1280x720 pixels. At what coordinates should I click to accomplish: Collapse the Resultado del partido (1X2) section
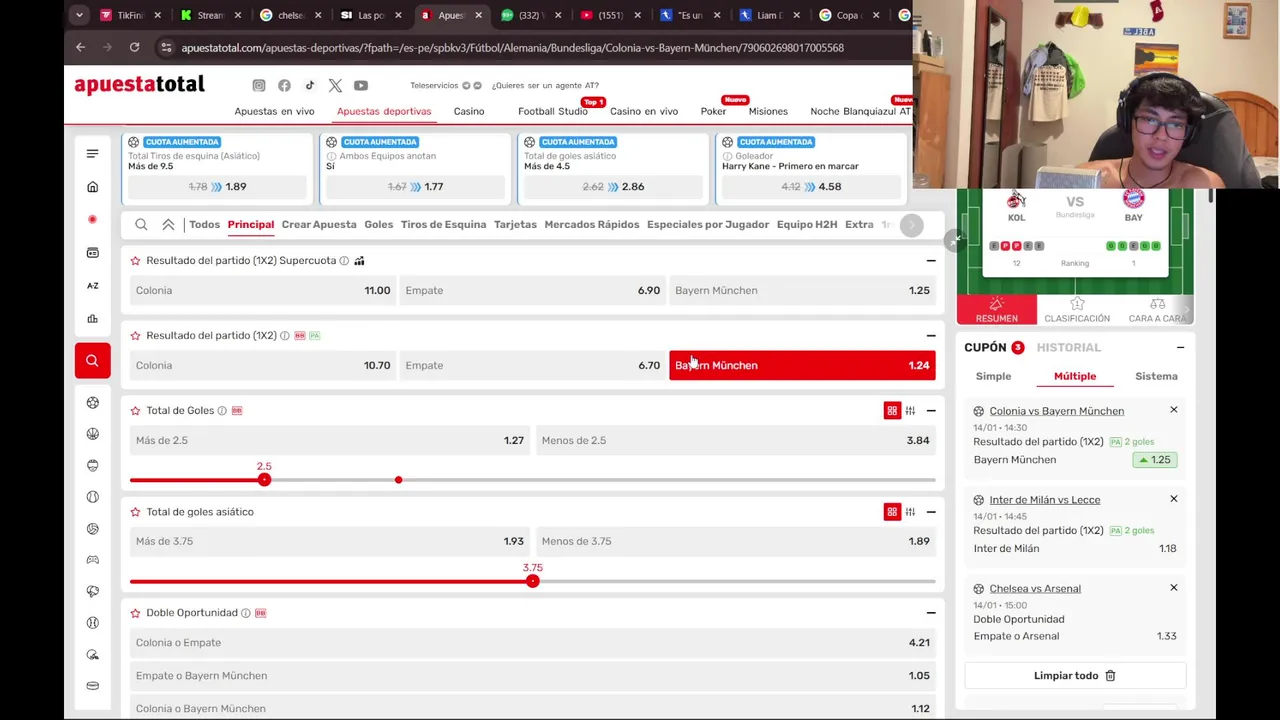(931, 336)
